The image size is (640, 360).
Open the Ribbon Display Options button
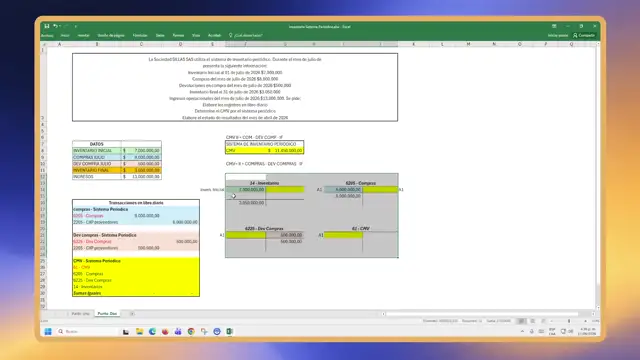(554, 26)
